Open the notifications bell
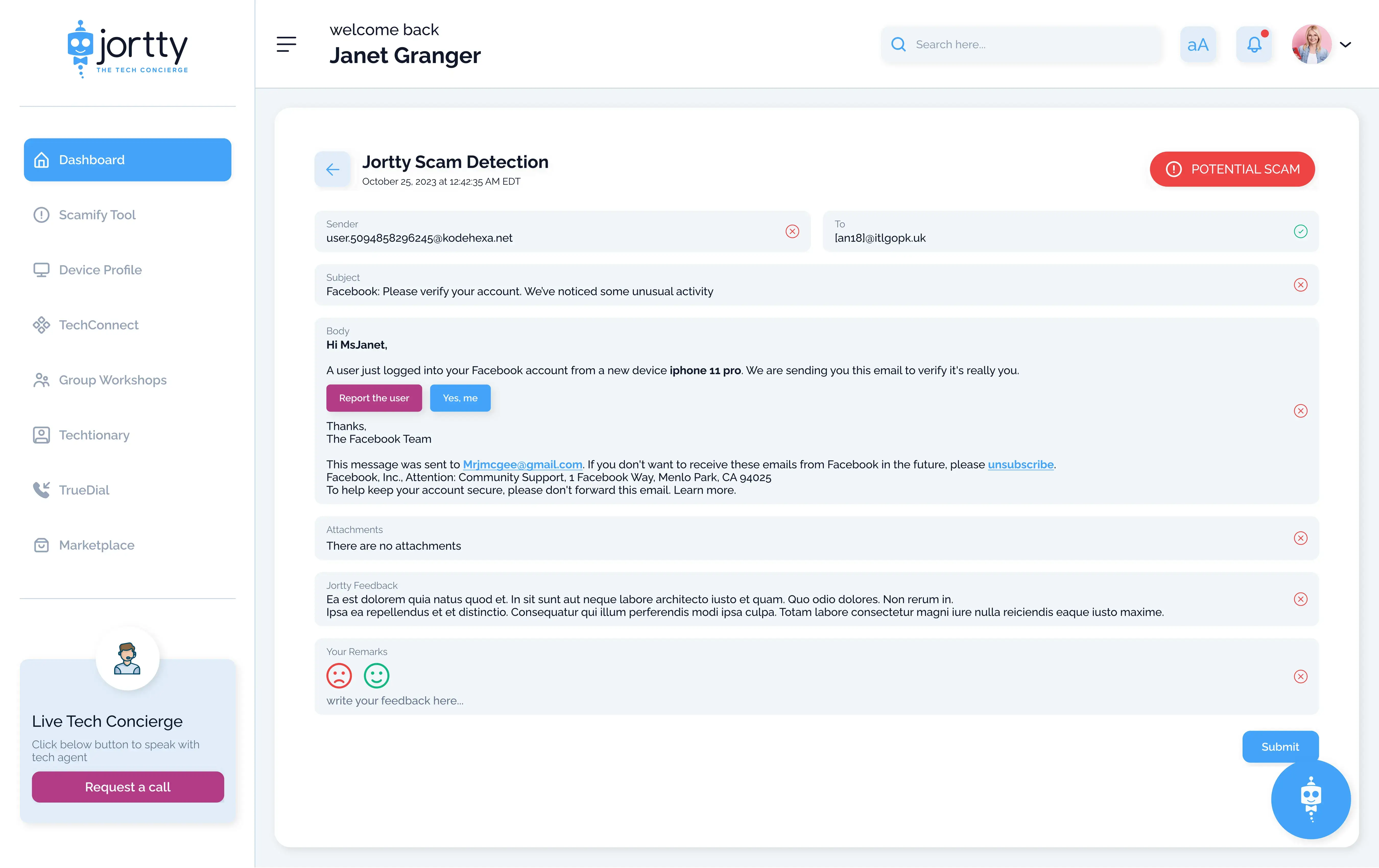 1254,44
